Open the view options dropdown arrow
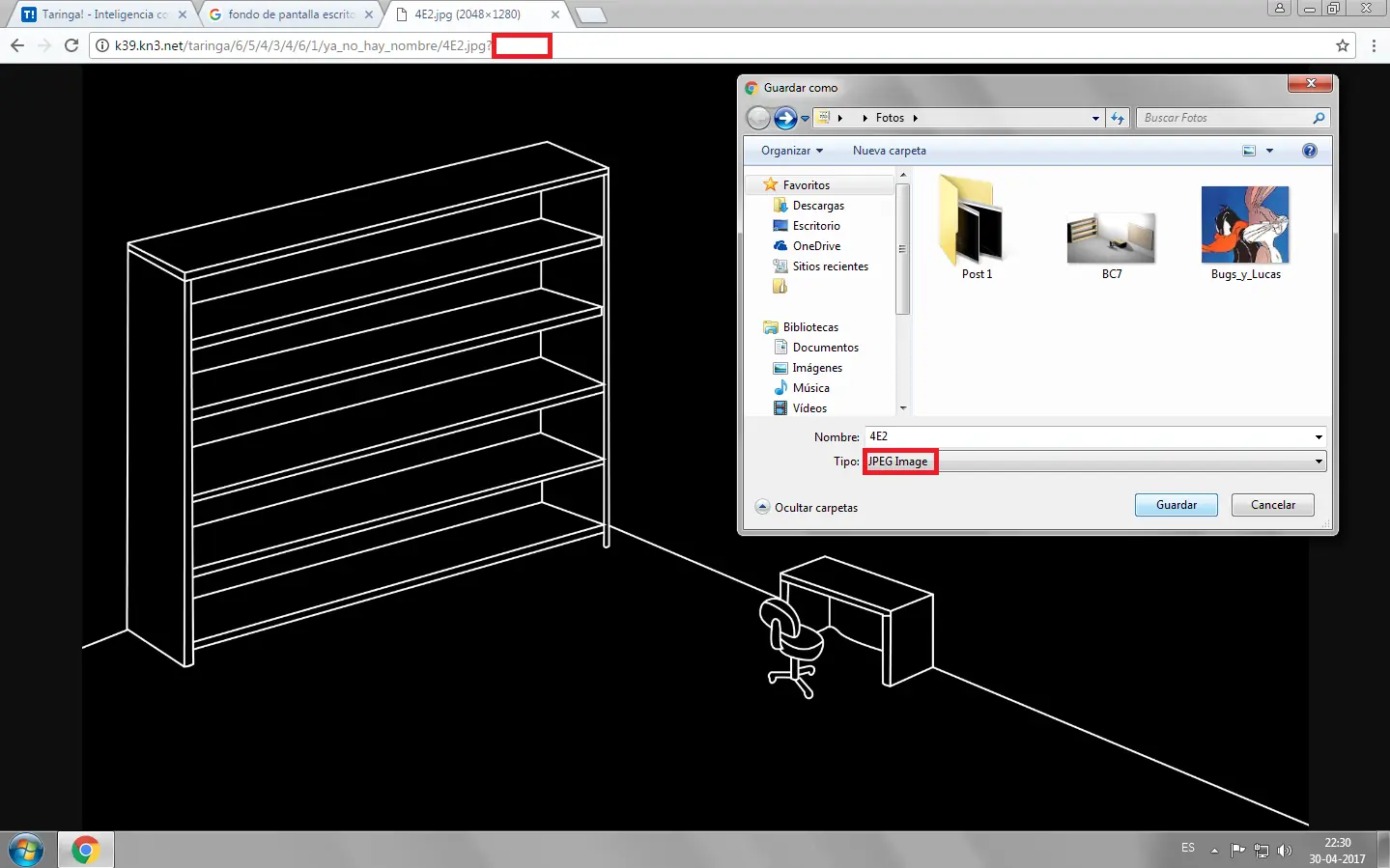Viewport: 1390px width, 868px height. pos(1269,151)
